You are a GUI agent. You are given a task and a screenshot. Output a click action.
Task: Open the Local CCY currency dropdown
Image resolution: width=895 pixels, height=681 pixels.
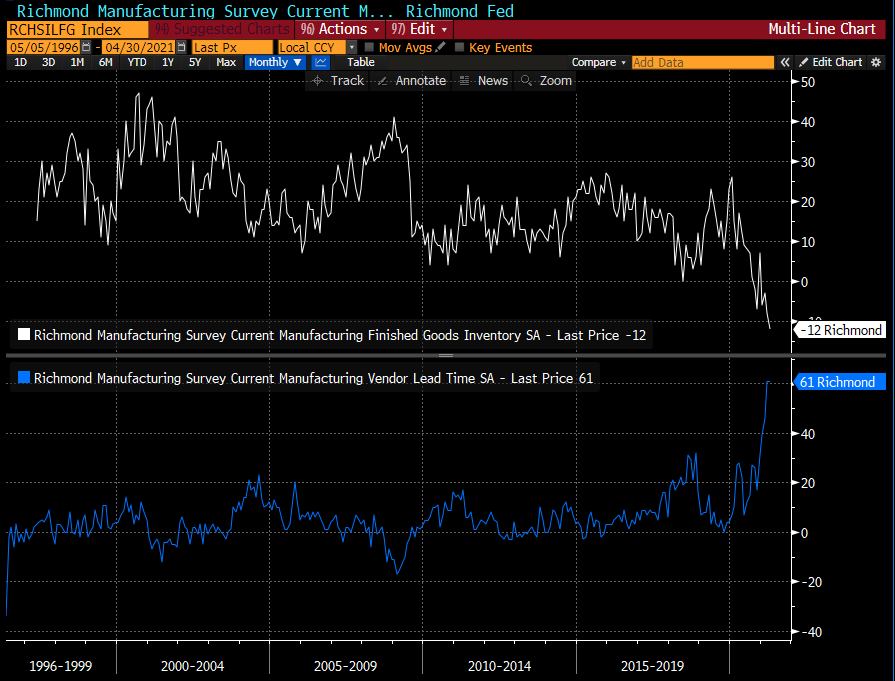(x=352, y=47)
